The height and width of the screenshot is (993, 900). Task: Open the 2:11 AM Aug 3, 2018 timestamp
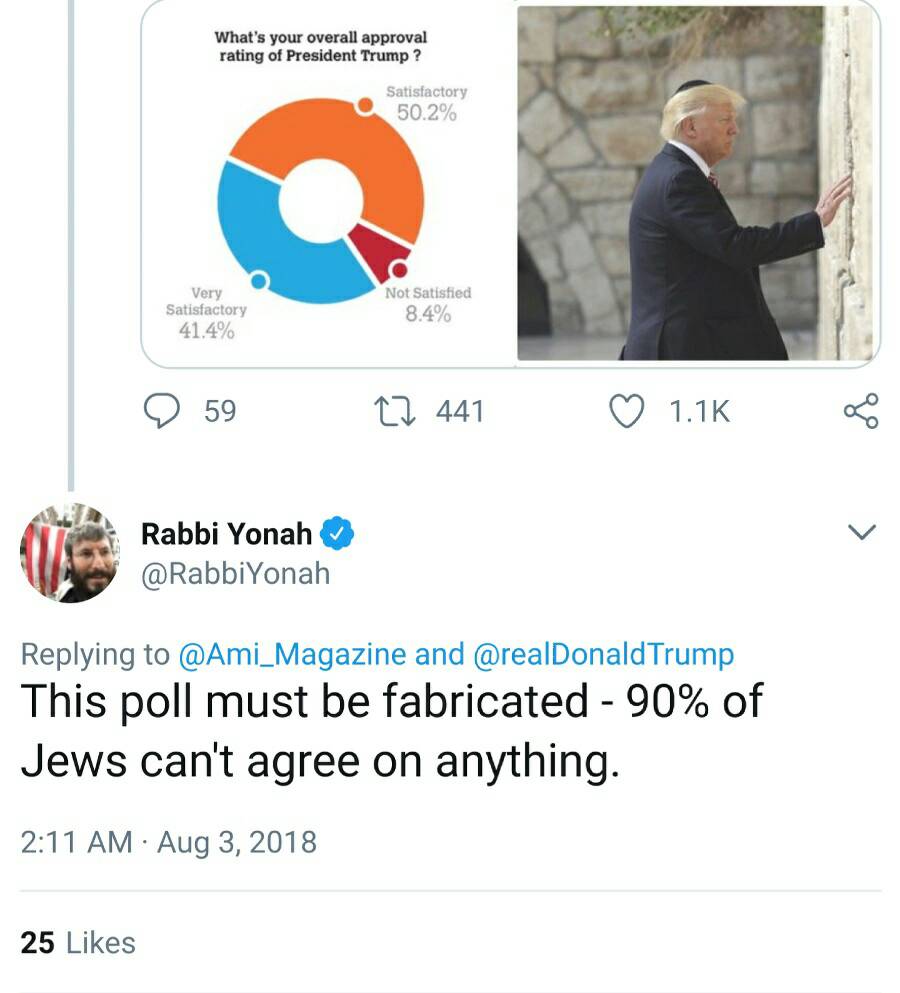click(168, 842)
